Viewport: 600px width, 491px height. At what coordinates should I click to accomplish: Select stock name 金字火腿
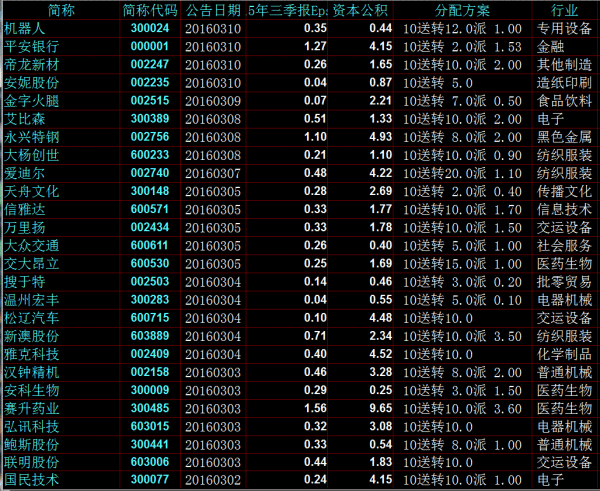[31, 101]
